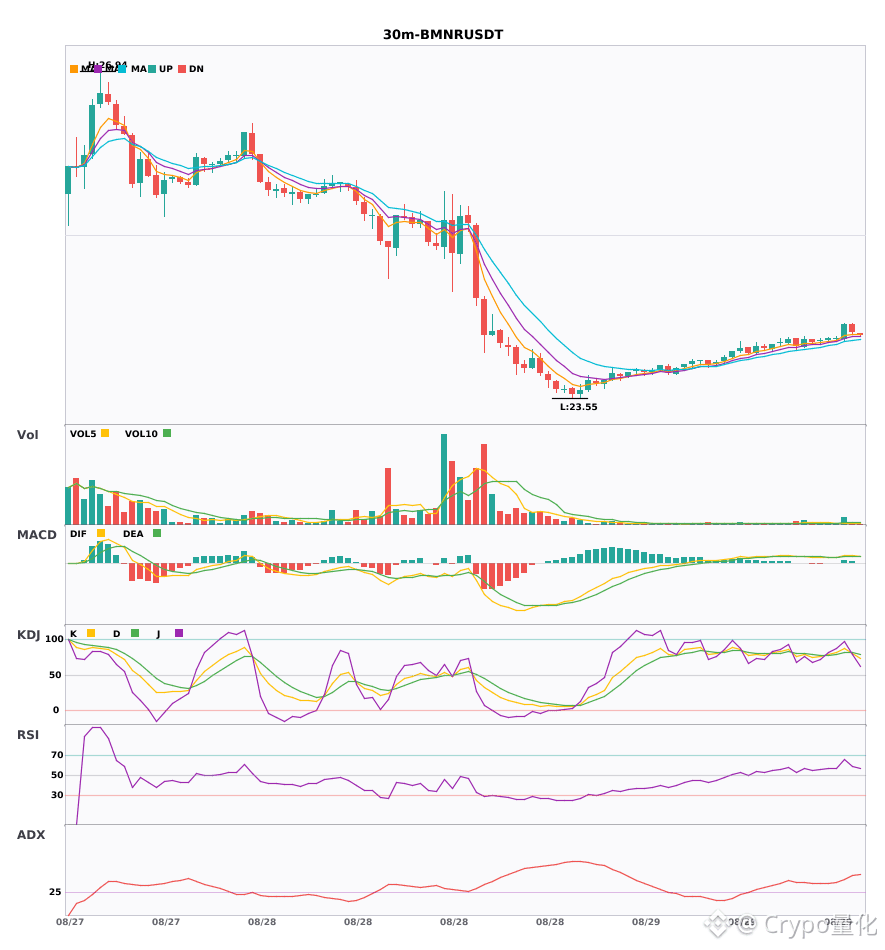Click the KDJ 100 axis label

click(x=55, y=639)
